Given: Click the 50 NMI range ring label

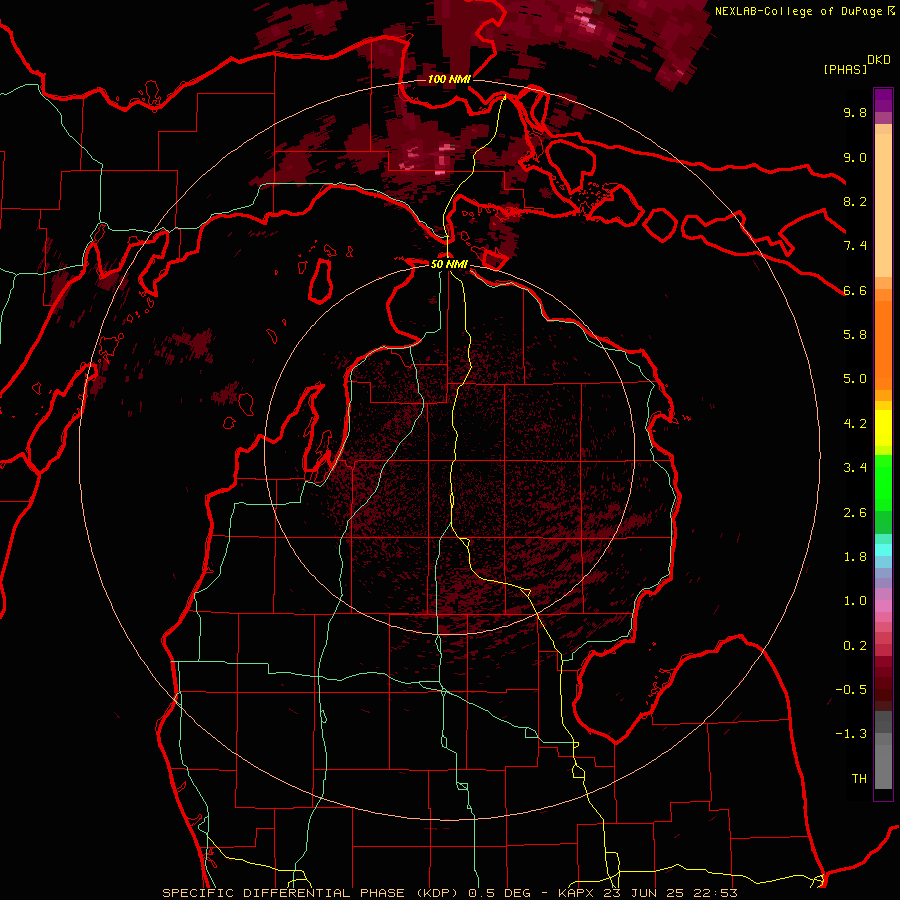Looking at the screenshot, I should pyautogui.click(x=449, y=264).
